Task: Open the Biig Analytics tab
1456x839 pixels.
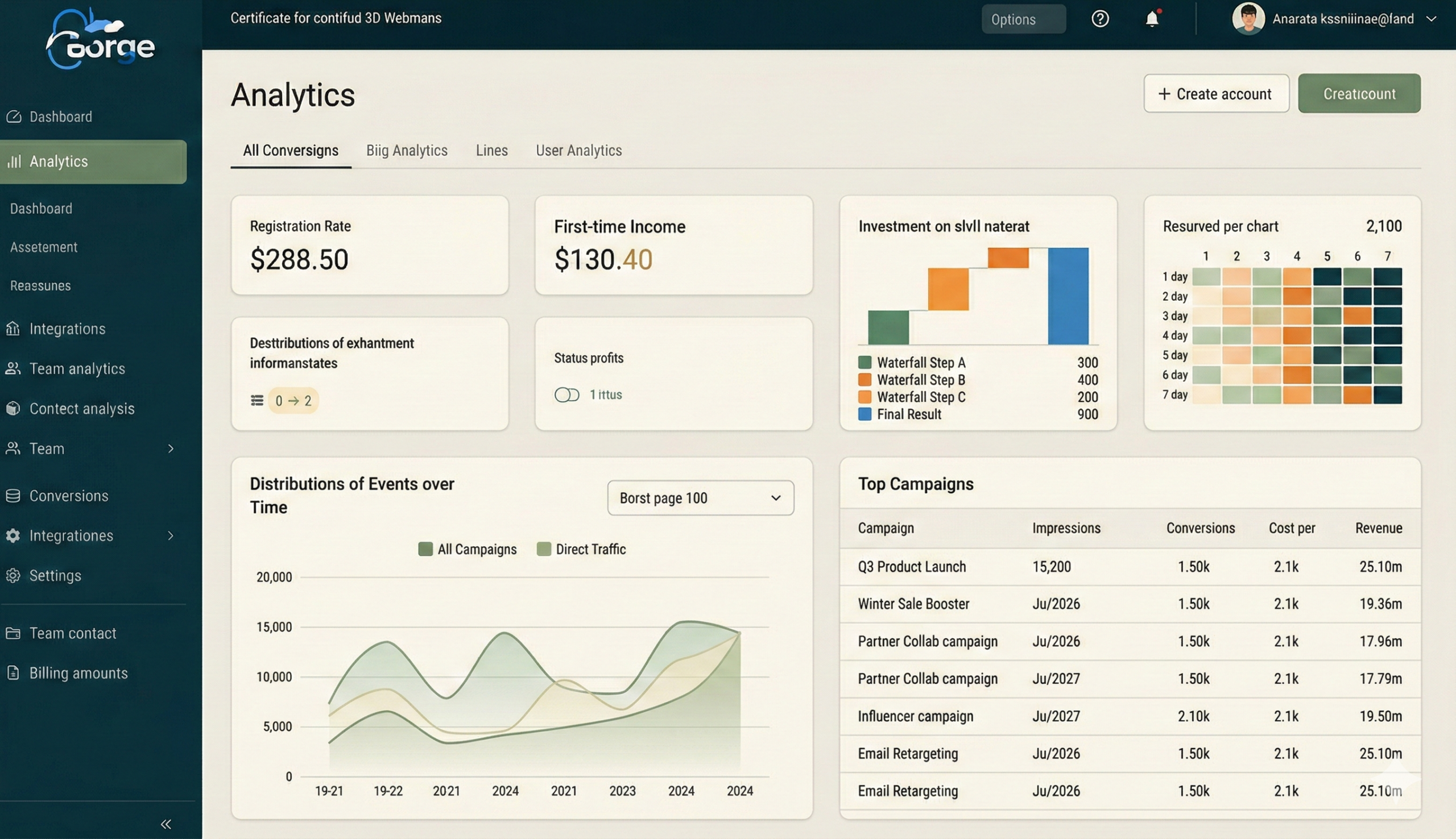Action: 407,151
